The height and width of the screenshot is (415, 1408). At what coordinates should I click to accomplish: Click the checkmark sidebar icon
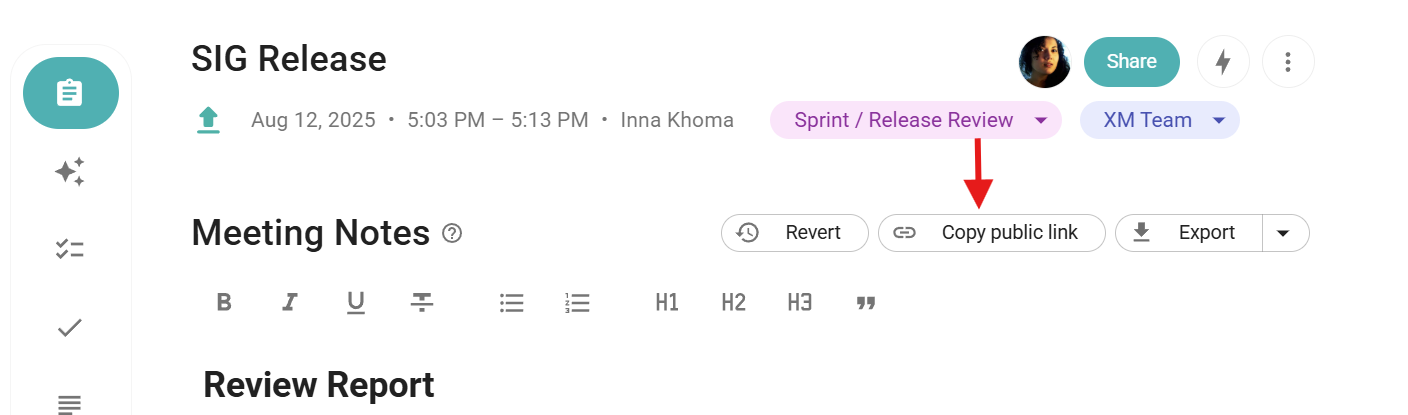click(70, 327)
